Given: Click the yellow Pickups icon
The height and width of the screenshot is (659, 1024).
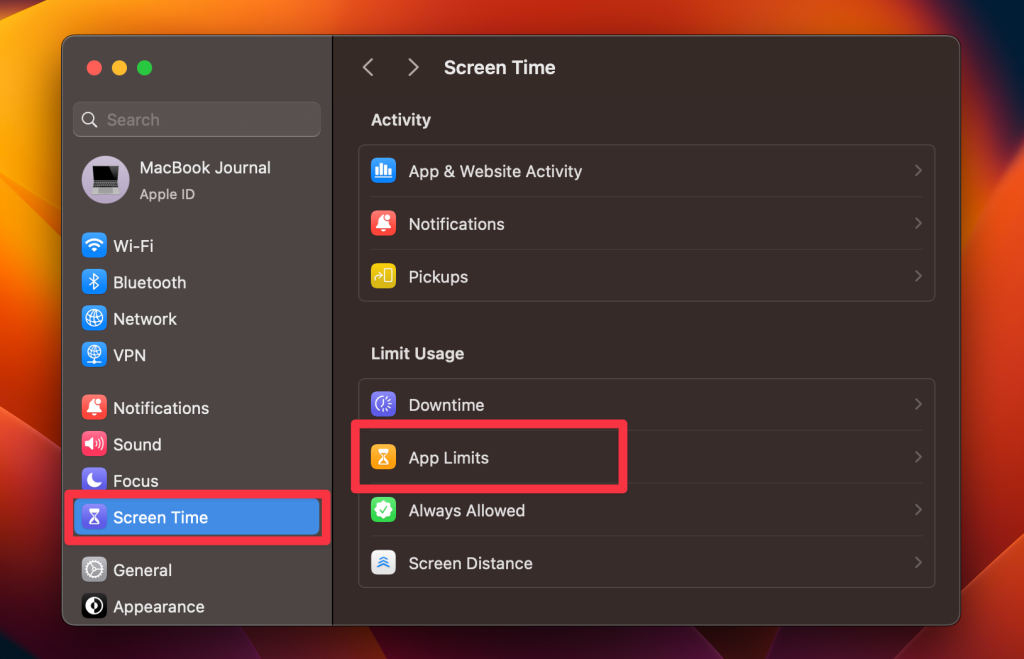Looking at the screenshot, I should pos(383,276).
